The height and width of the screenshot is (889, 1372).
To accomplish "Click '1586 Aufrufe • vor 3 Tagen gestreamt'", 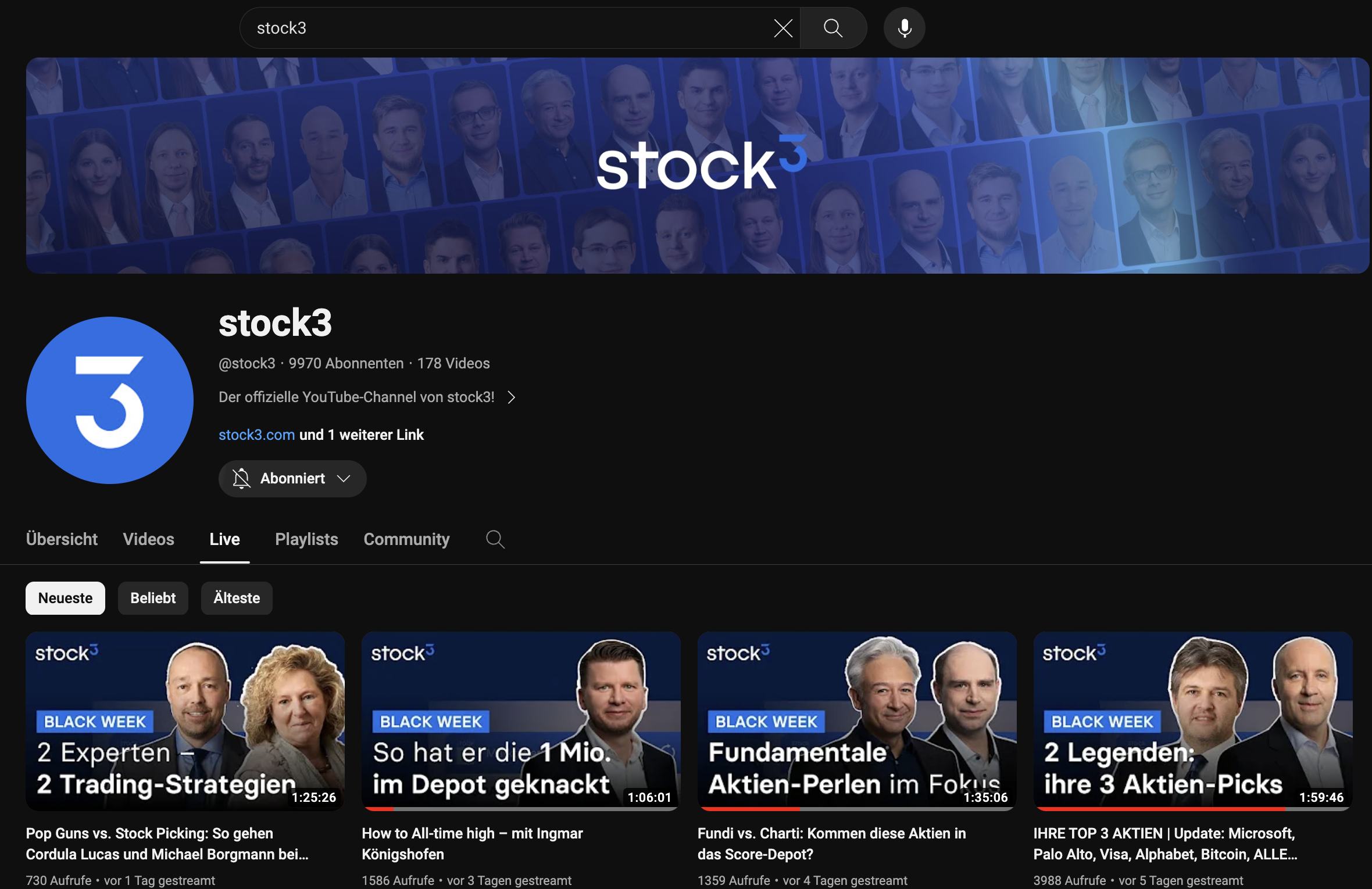I will (x=466, y=880).
